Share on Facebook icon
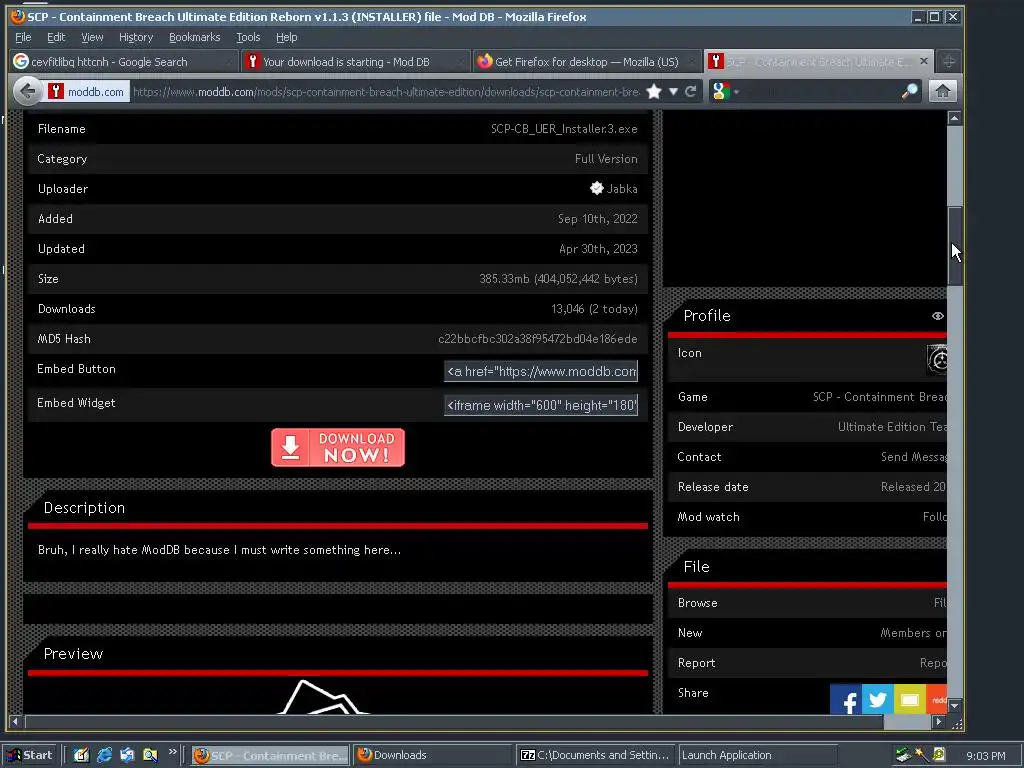This screenshot has width=1024, height=768. [846, 699]
